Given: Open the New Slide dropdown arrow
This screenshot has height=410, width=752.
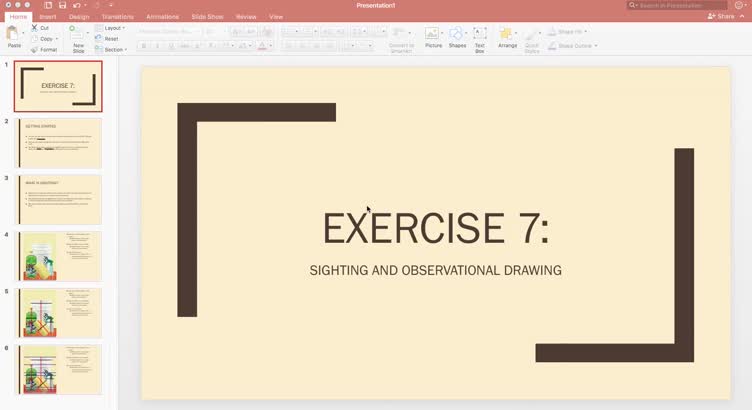Looking at the screenshot, I should pos(88,33).
